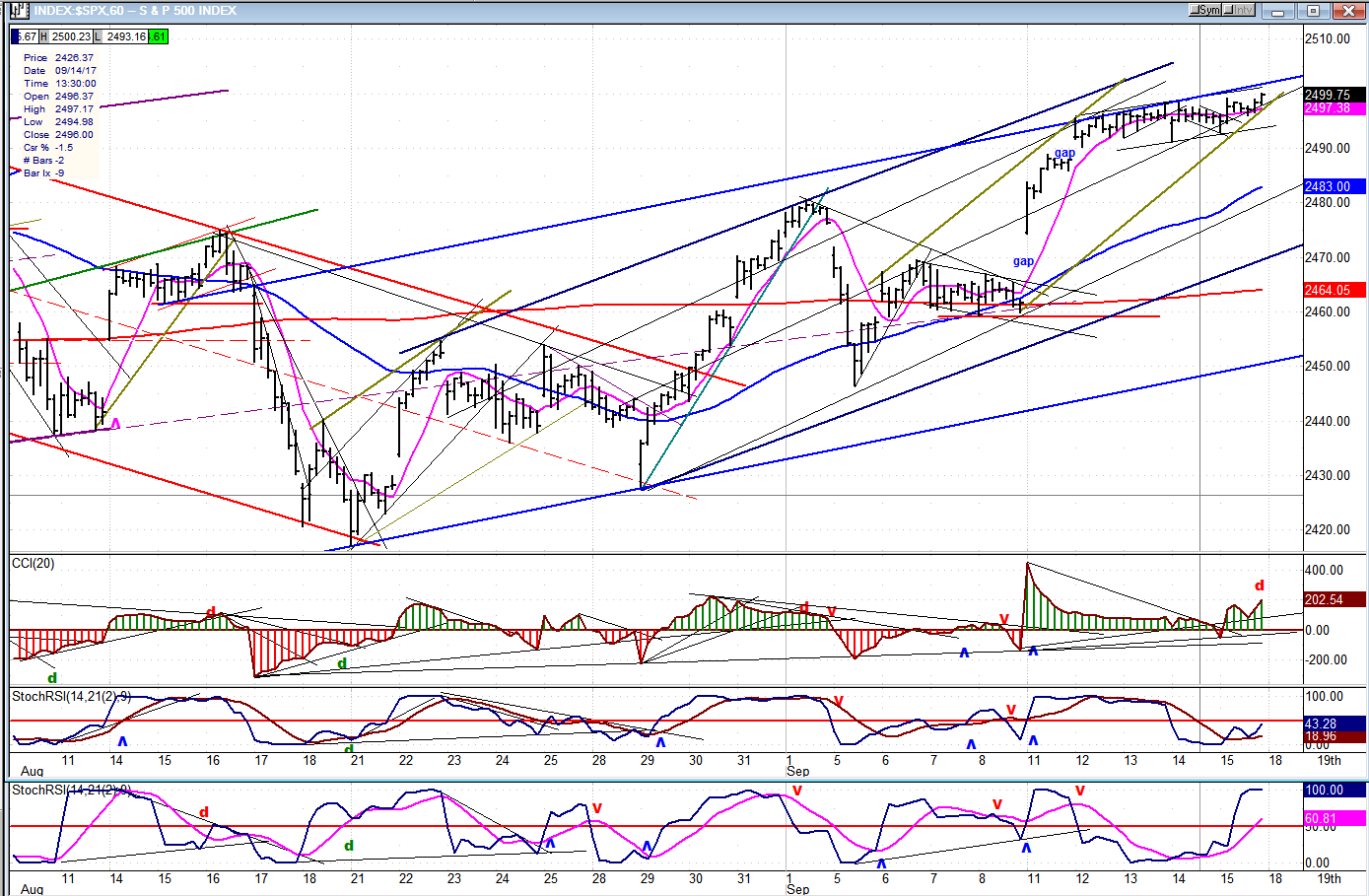This screenshot has width=1369, height=896.
Task: Click the green .61 change box
Action: (158, 36)
